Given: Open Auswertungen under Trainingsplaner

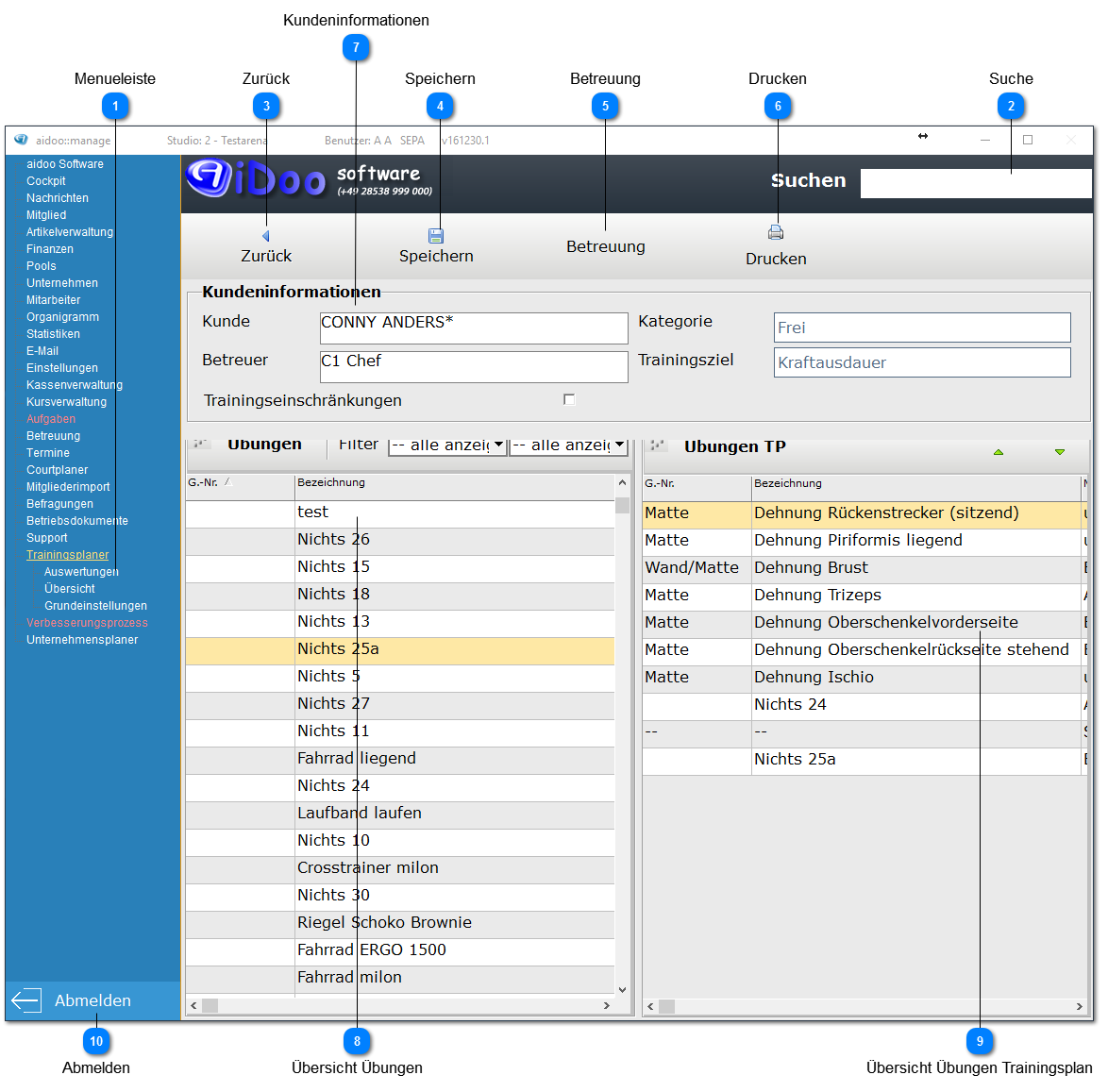Looking at the screenshot, I should pos(81,572).
